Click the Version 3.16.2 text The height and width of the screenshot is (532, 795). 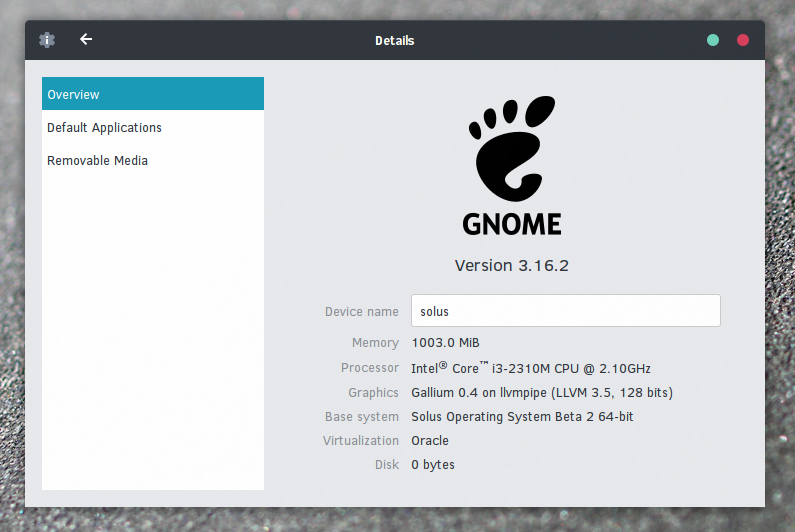pos(512,265)
